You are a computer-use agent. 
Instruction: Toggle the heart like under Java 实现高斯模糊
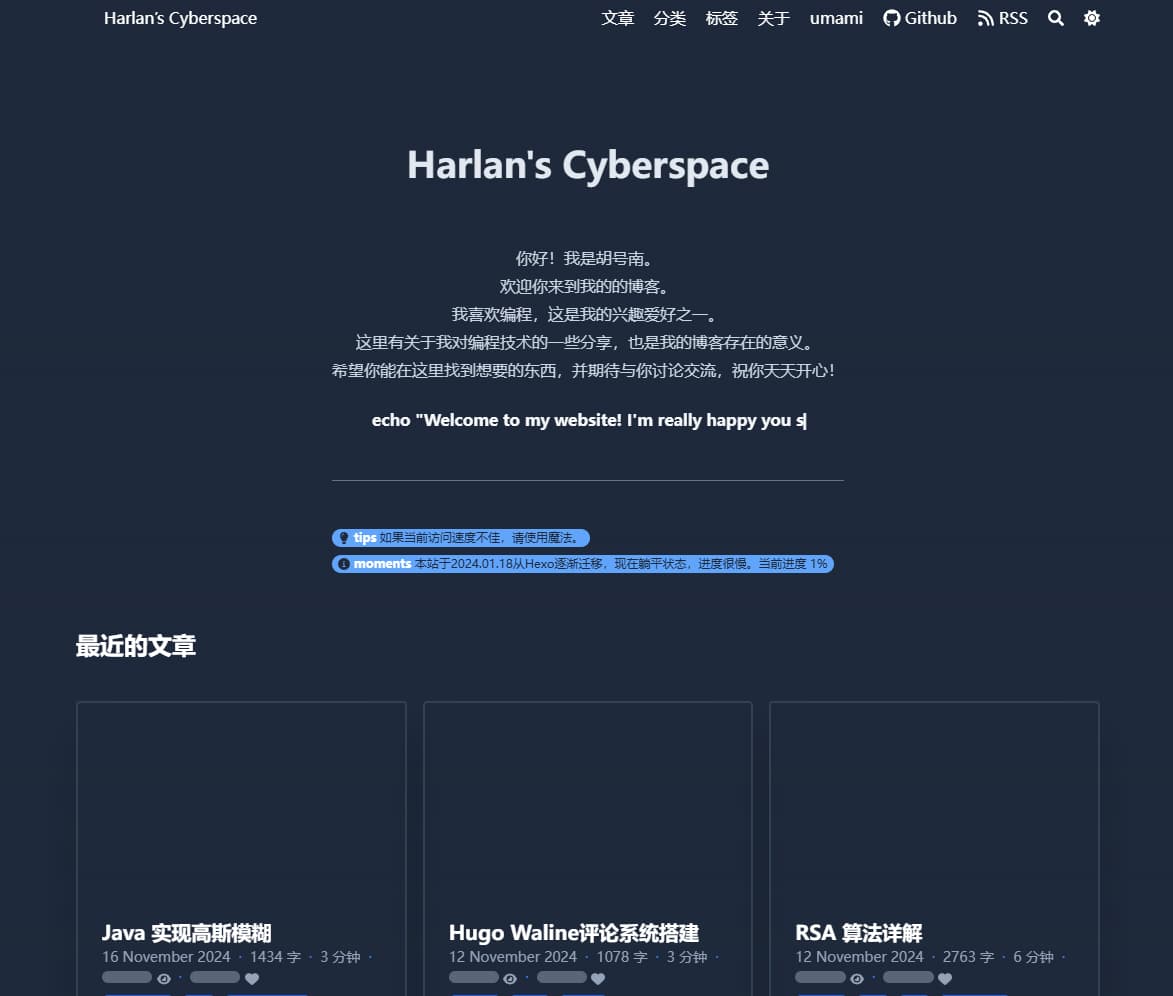pyautogui.click(x=251, y=978)
